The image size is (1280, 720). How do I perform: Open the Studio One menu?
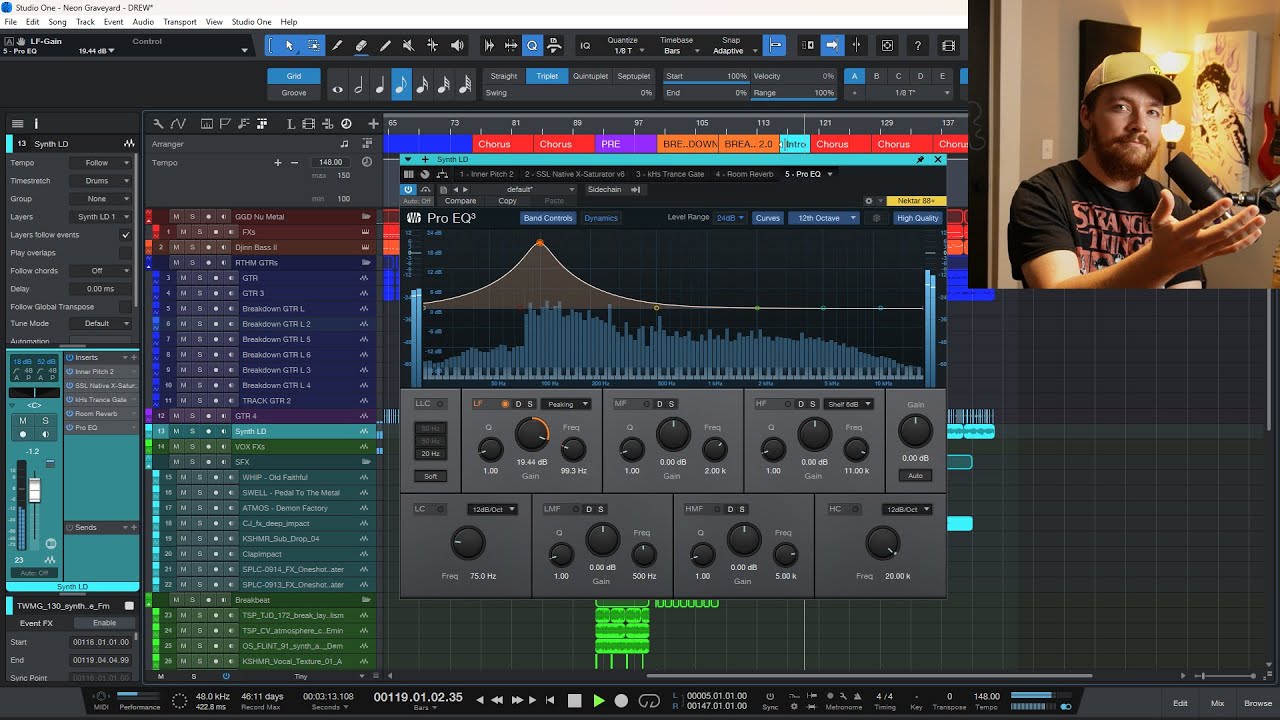pos(251,22)
